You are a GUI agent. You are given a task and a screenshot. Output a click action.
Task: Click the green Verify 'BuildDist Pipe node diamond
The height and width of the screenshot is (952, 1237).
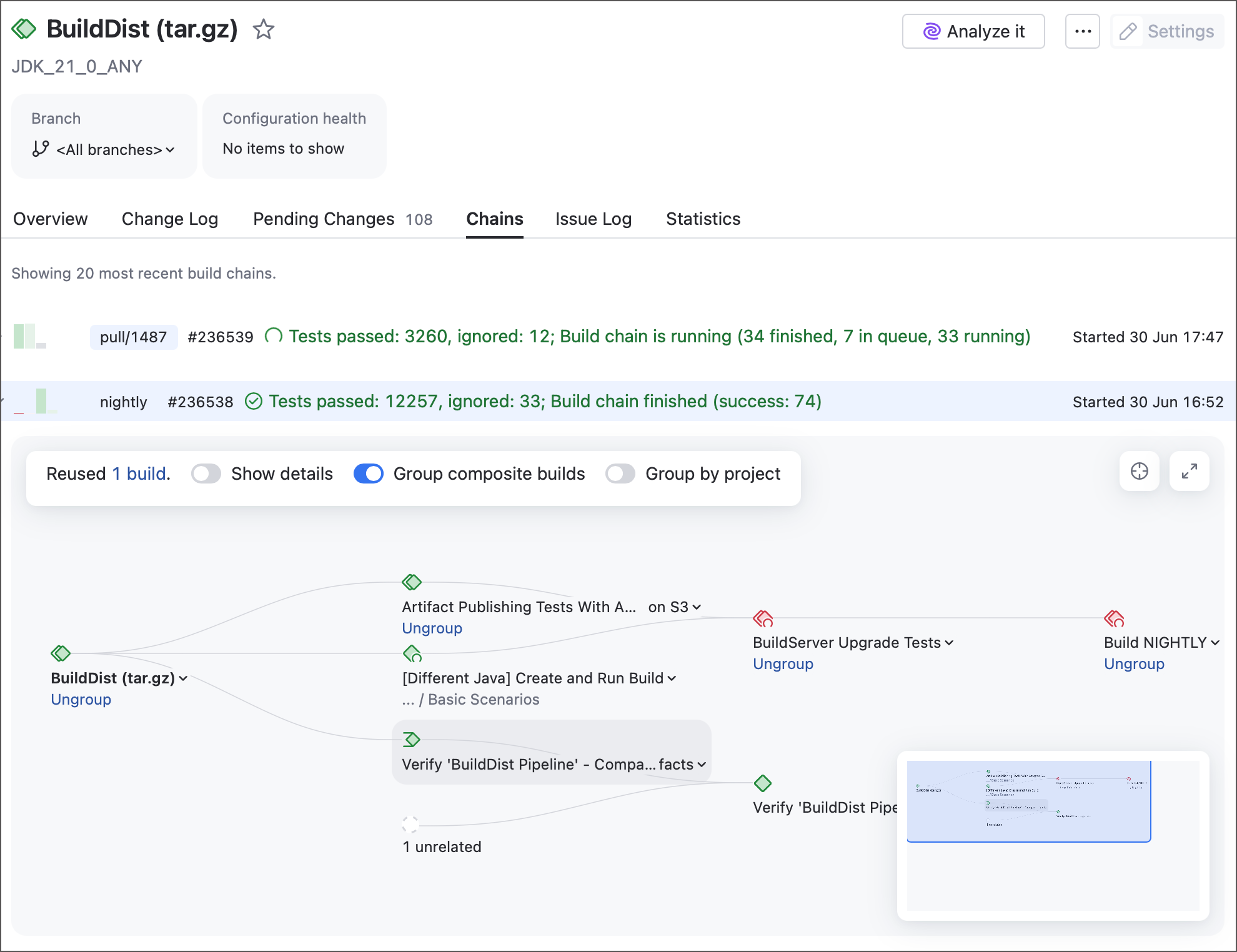tap(763, 783)
